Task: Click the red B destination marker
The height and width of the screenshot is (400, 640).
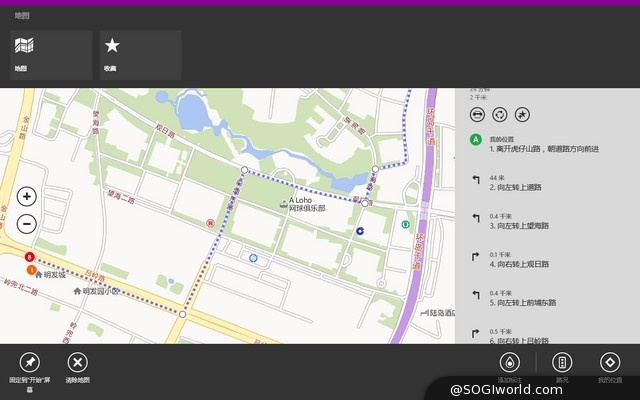Action: click(29, 257)
